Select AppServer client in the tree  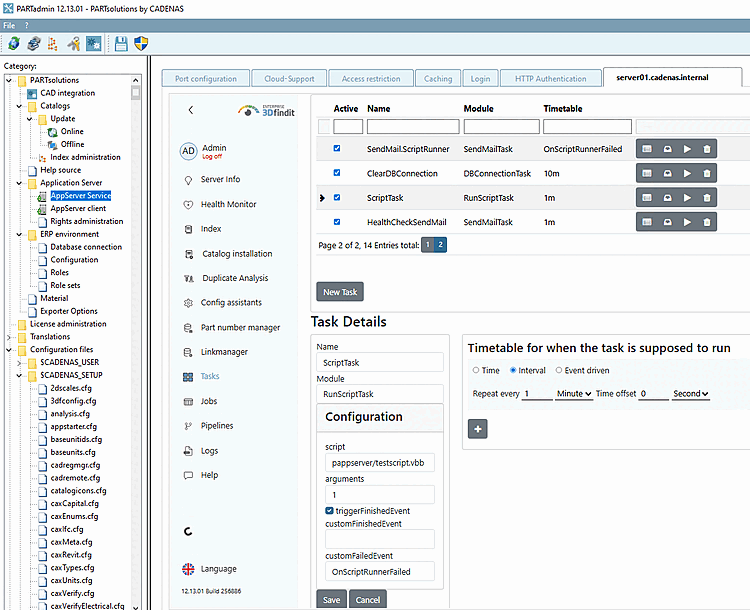pyautogui.click(x=78, y=209)
